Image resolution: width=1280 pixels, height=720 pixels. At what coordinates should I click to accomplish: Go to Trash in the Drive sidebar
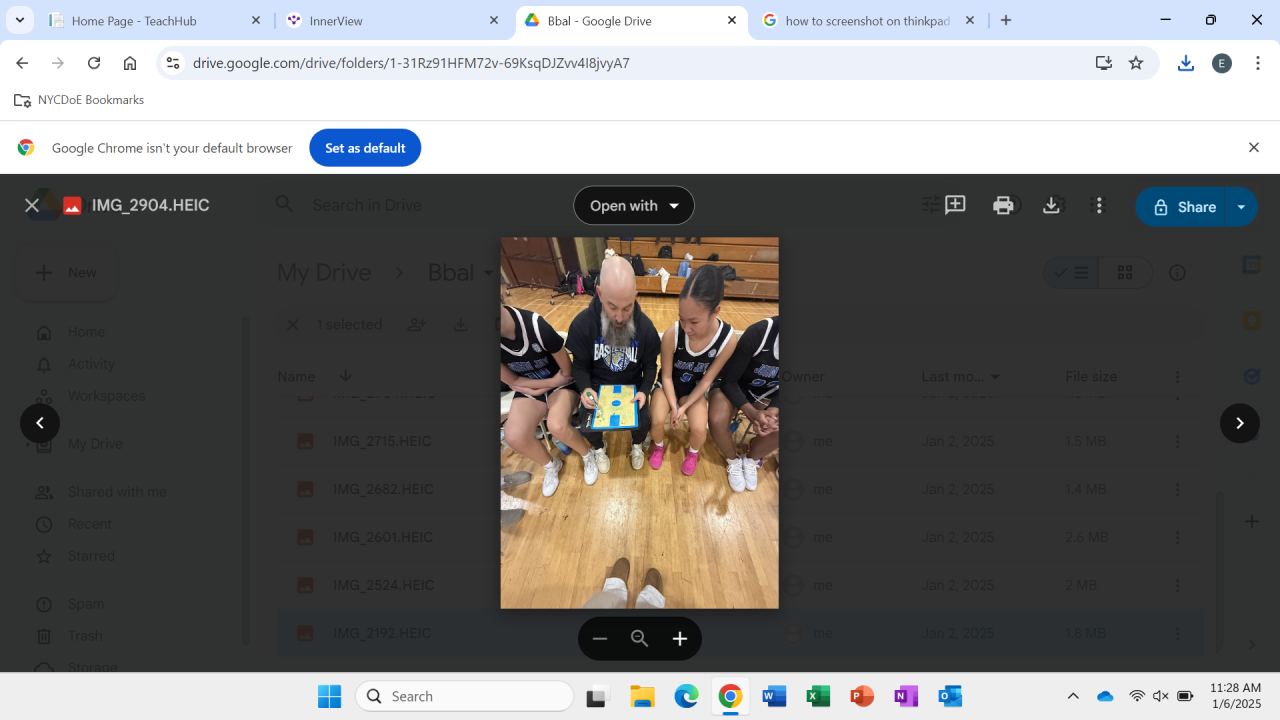[85, 636]
